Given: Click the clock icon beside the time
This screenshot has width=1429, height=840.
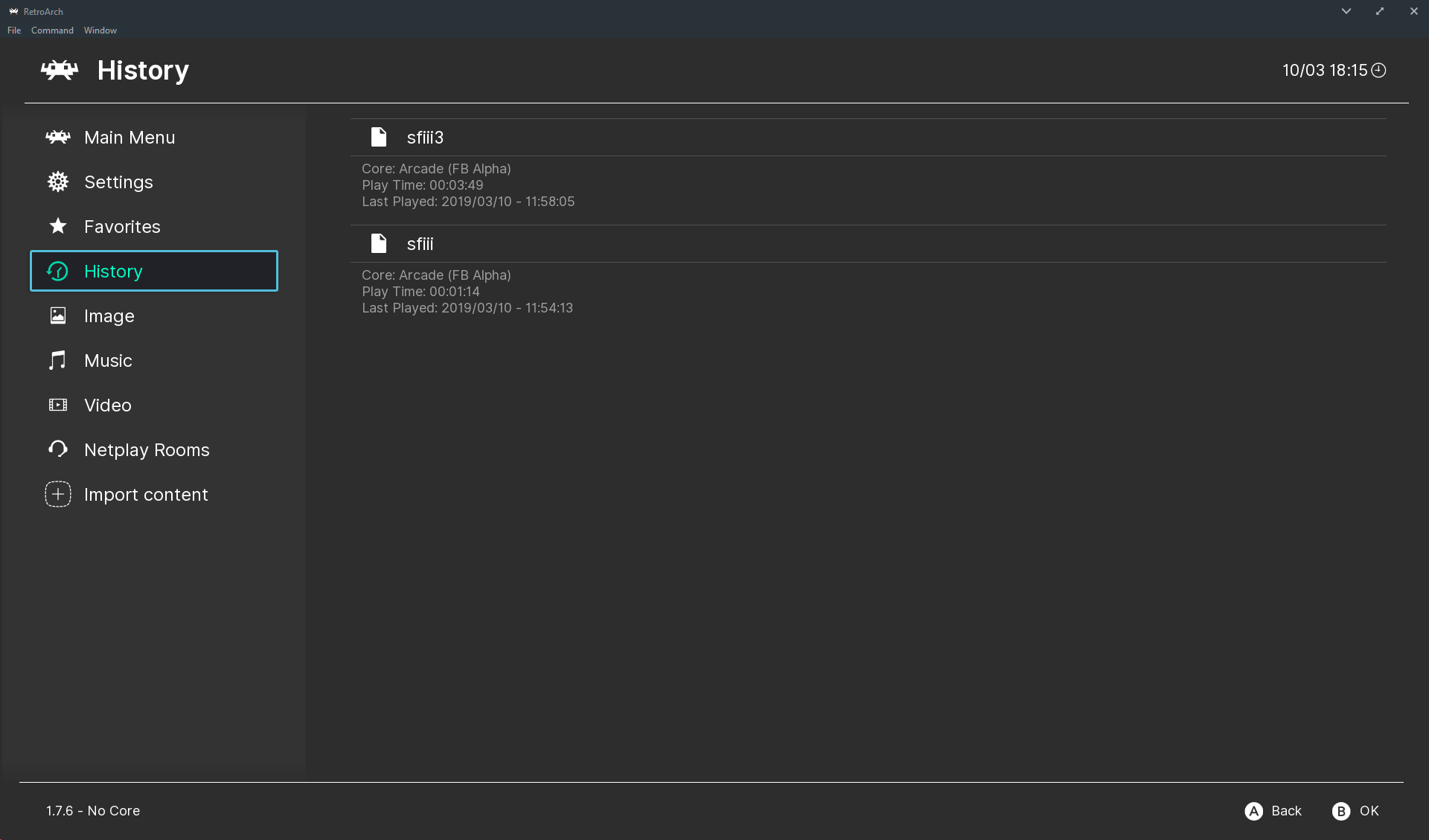Looking at the screenshot, I should point(1378,71).
